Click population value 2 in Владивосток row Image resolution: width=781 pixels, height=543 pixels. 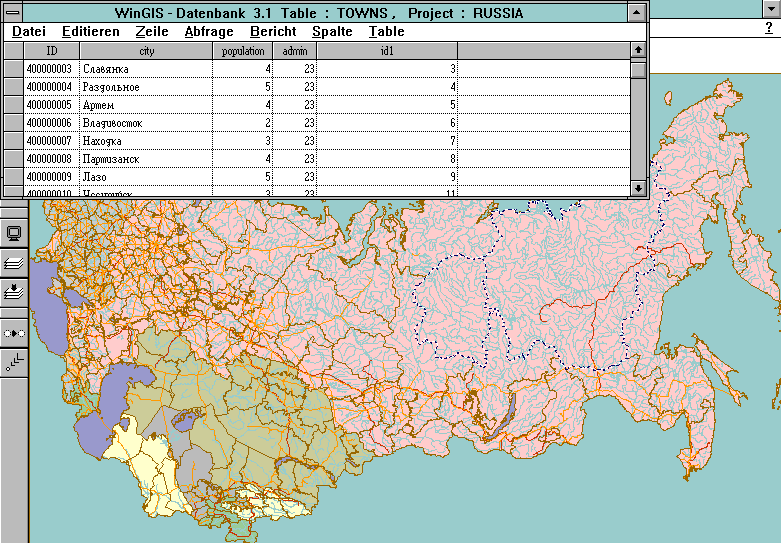pyautogui.click(x=243, y=123)
